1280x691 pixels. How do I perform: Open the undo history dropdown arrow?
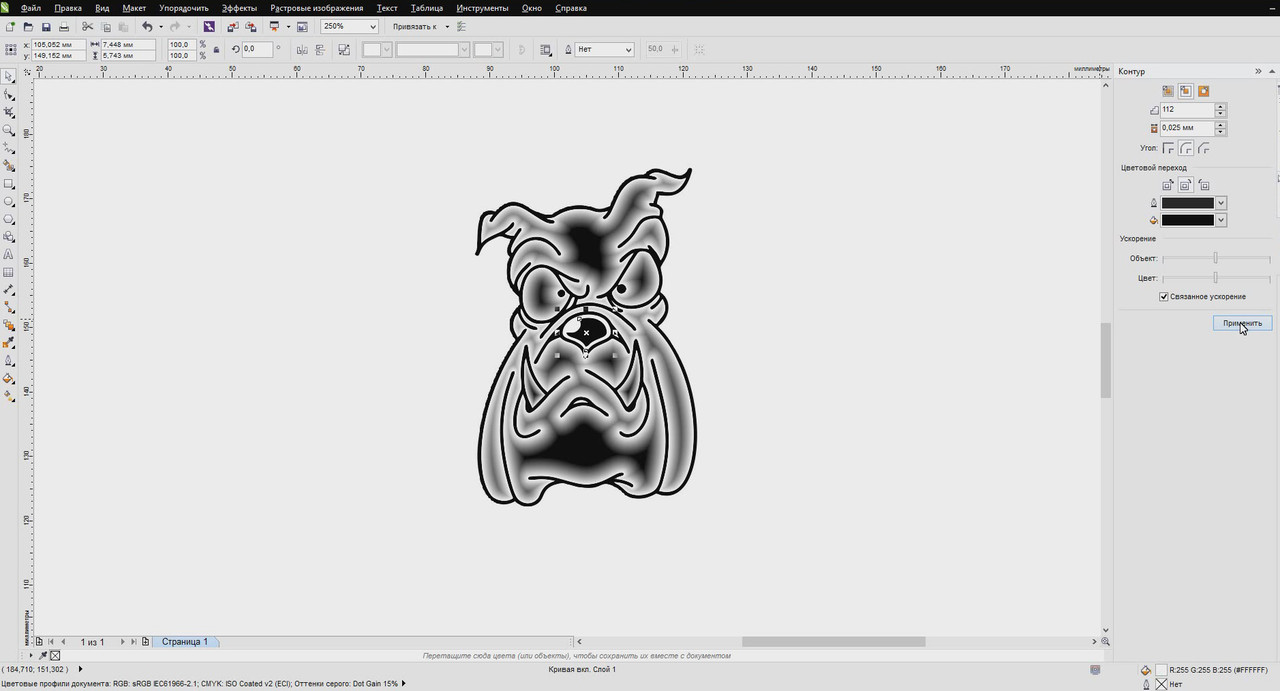pos(161,27)
